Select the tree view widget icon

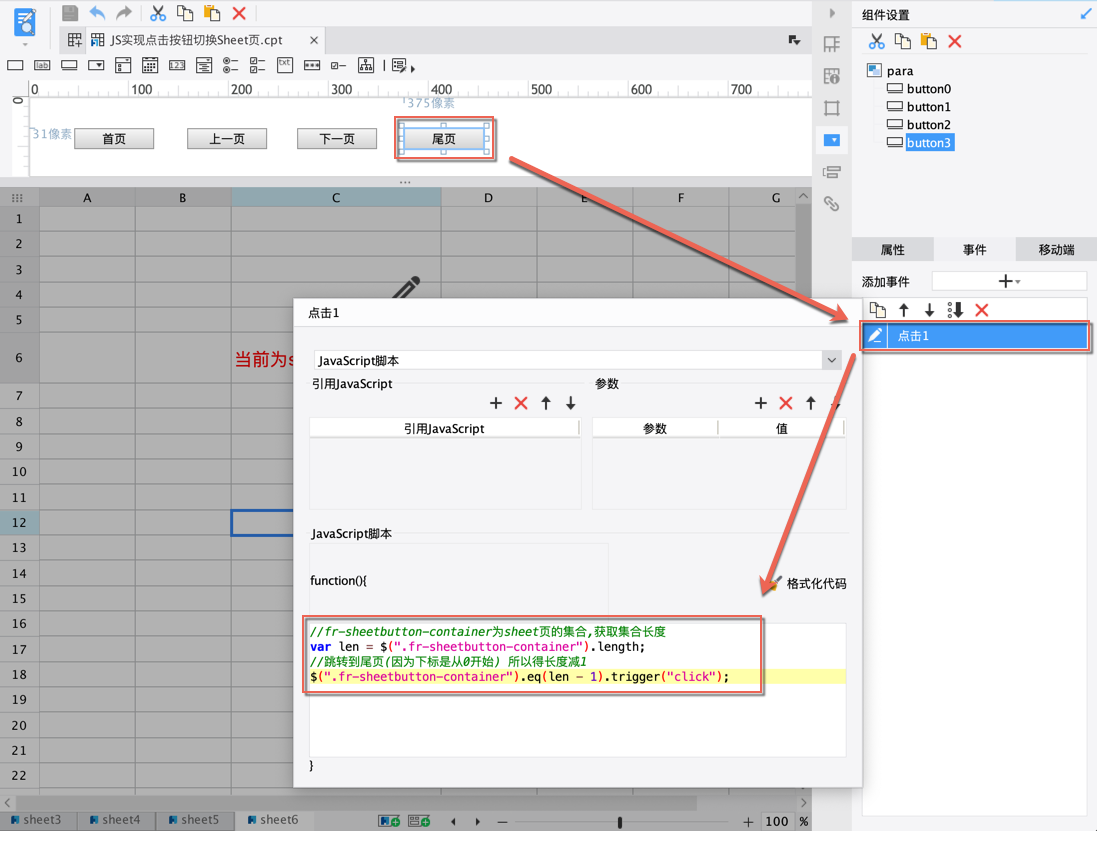coord(365,66)
